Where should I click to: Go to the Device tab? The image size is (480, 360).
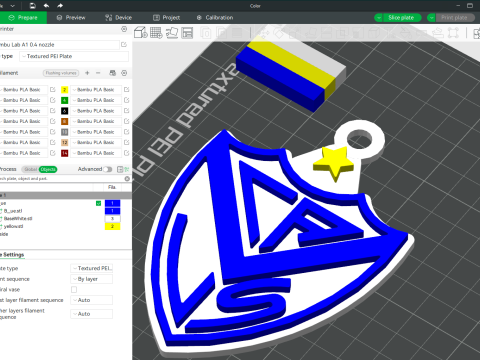pyautogui.click(x=118, y=18)
